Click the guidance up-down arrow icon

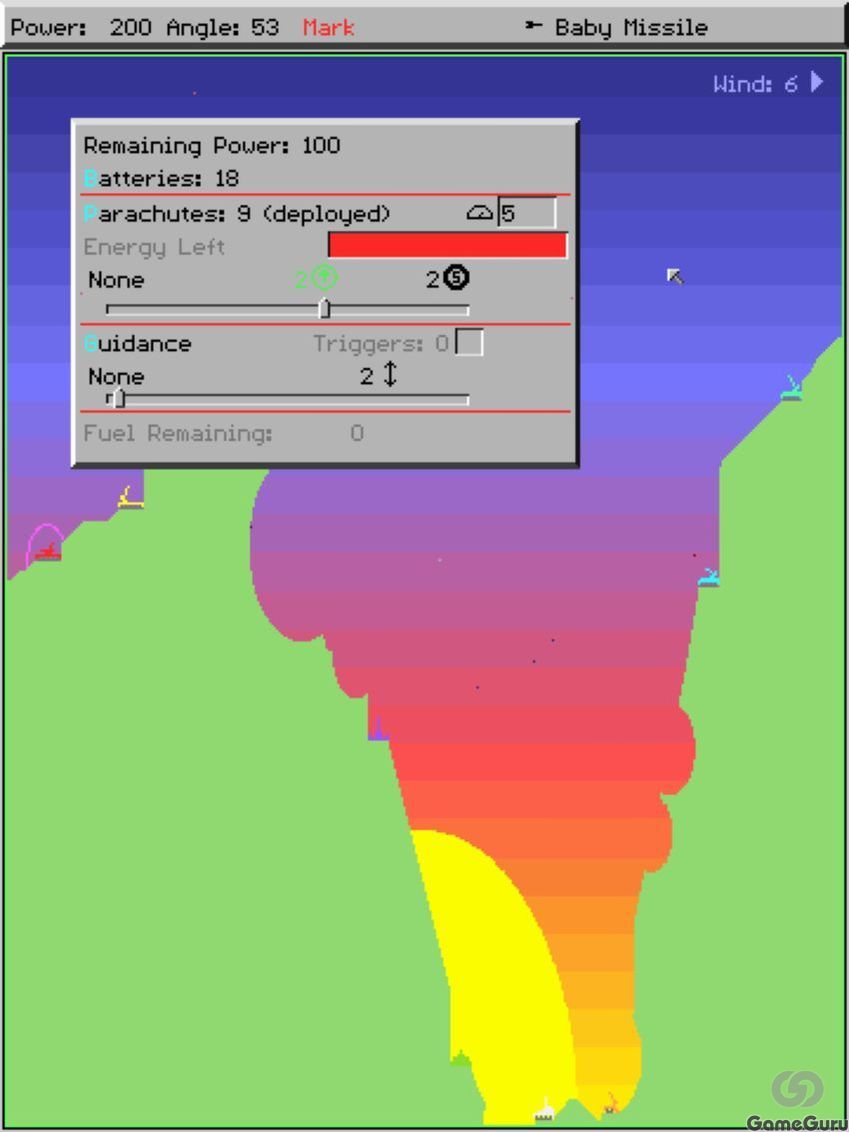pos(390,374)
